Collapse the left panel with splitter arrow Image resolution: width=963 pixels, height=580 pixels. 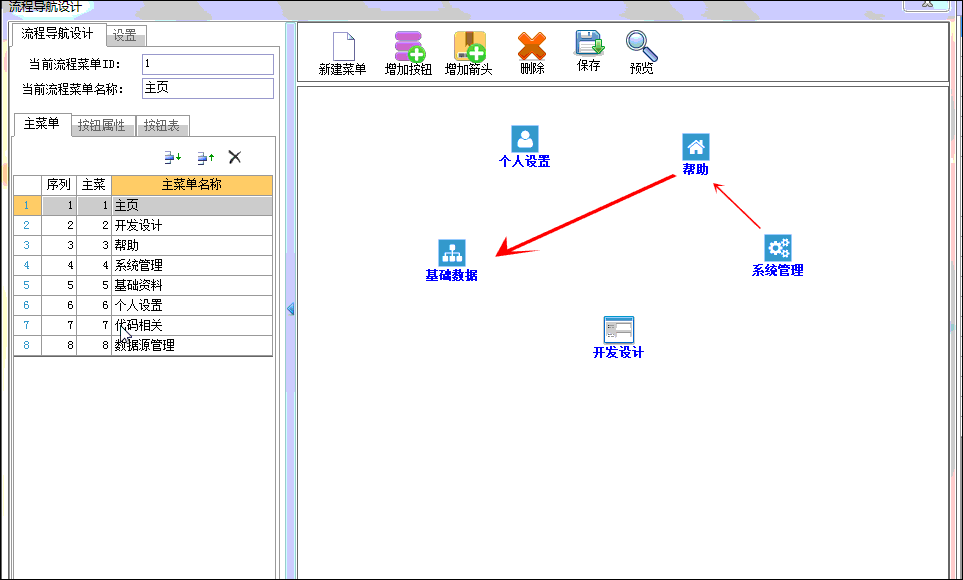tap(290, 309)
